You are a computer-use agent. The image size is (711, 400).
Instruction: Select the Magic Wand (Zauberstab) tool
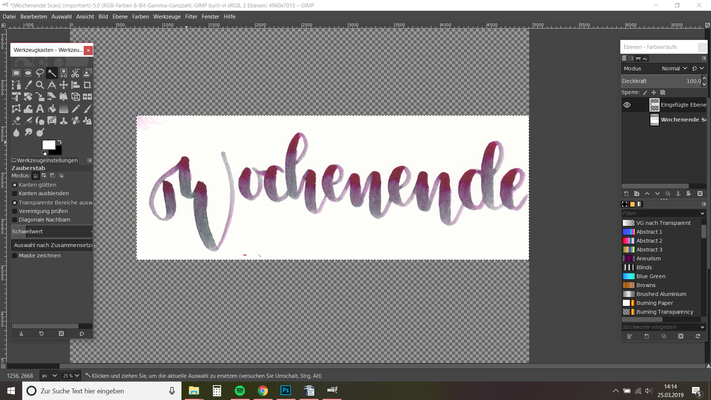point(51,73)
